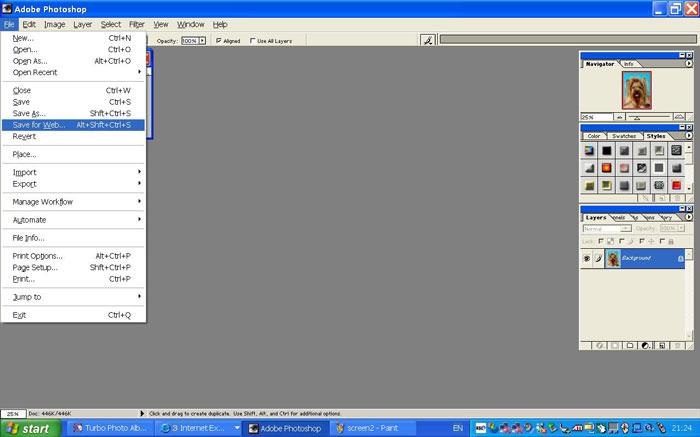Apply the black-and-white patterned style in first row

tap(676, 150)
